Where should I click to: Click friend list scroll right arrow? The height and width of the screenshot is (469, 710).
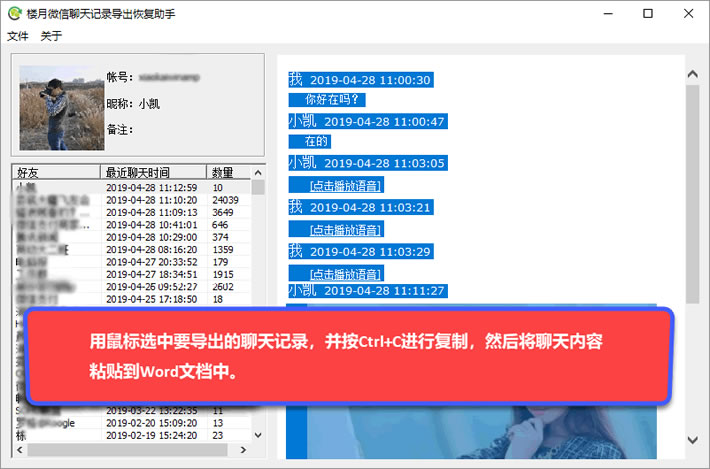click(x=243, y=450)
